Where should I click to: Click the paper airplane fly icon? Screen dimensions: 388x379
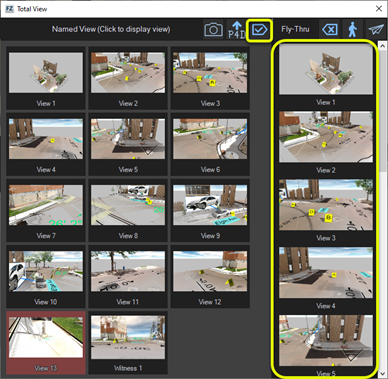coord(376,30)
